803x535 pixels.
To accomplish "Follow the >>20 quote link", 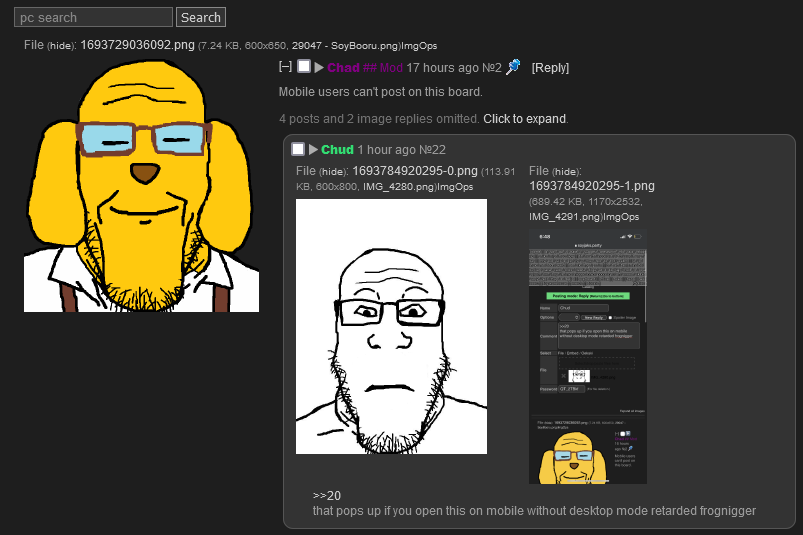I will [x=327, y=496].
